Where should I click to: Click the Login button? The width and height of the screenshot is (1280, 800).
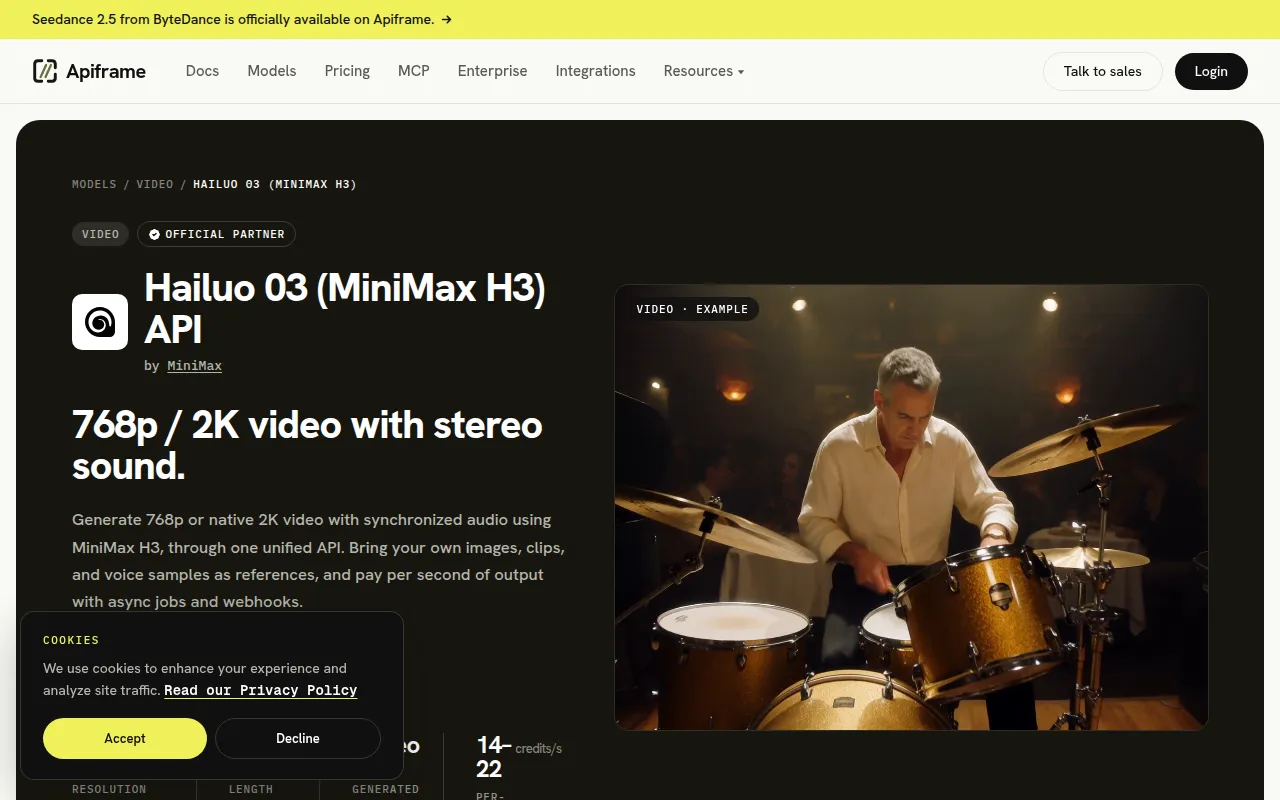click(x=1211, y=71)
